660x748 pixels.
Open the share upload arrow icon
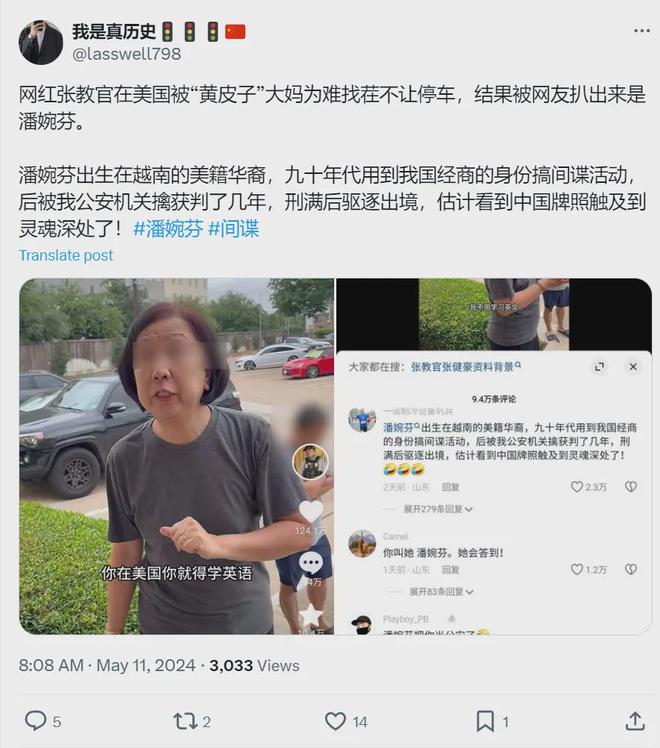coord(635,721)
